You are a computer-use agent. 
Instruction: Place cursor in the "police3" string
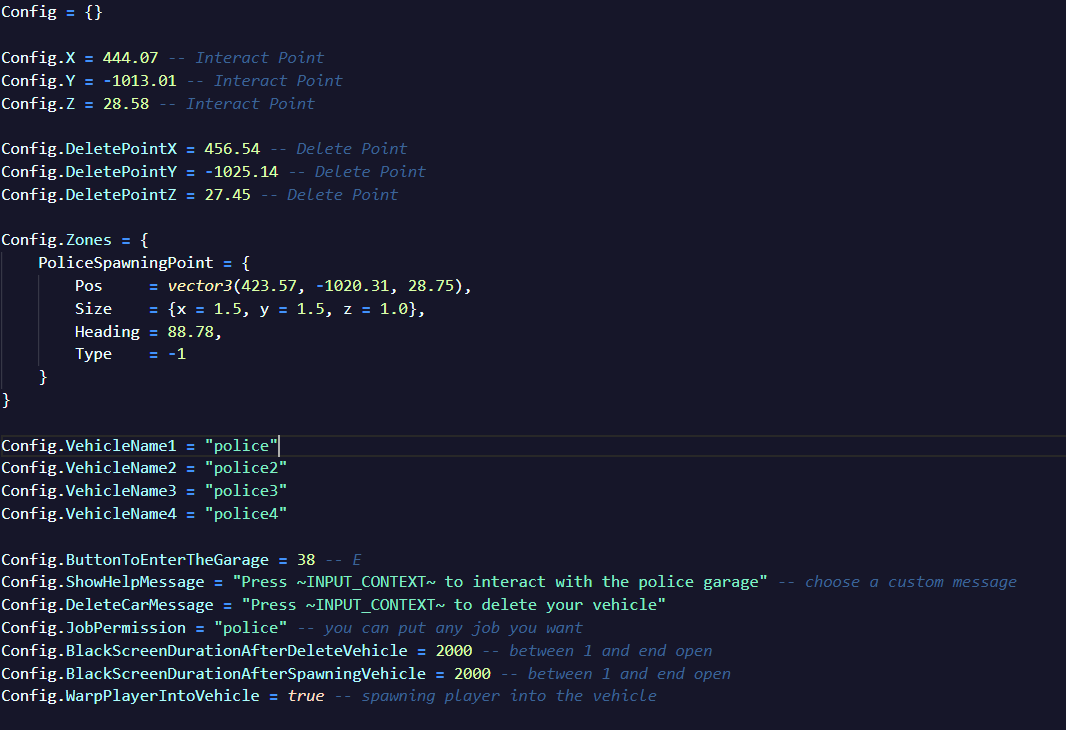[x=245, y=491]
